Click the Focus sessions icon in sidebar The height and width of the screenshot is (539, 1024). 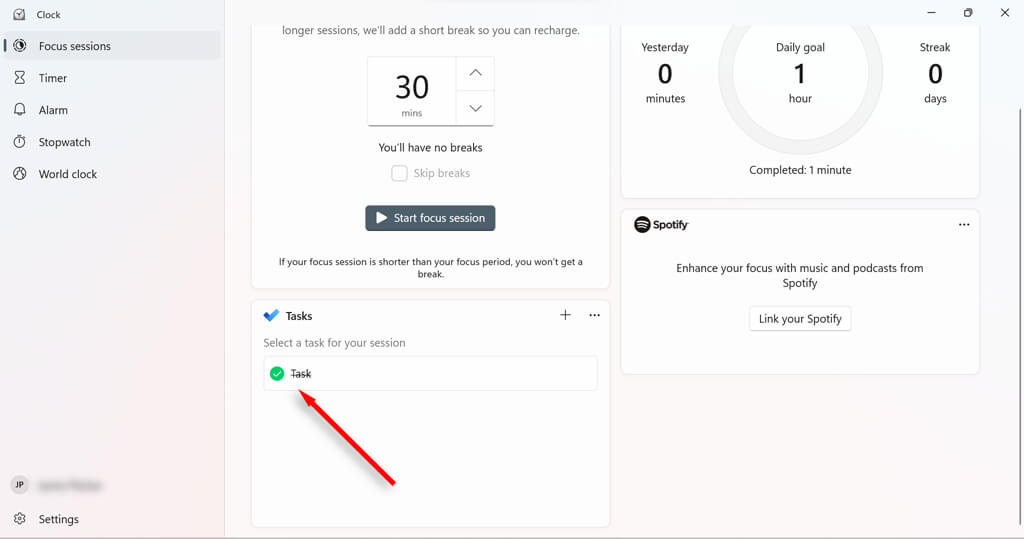(20, 46)
